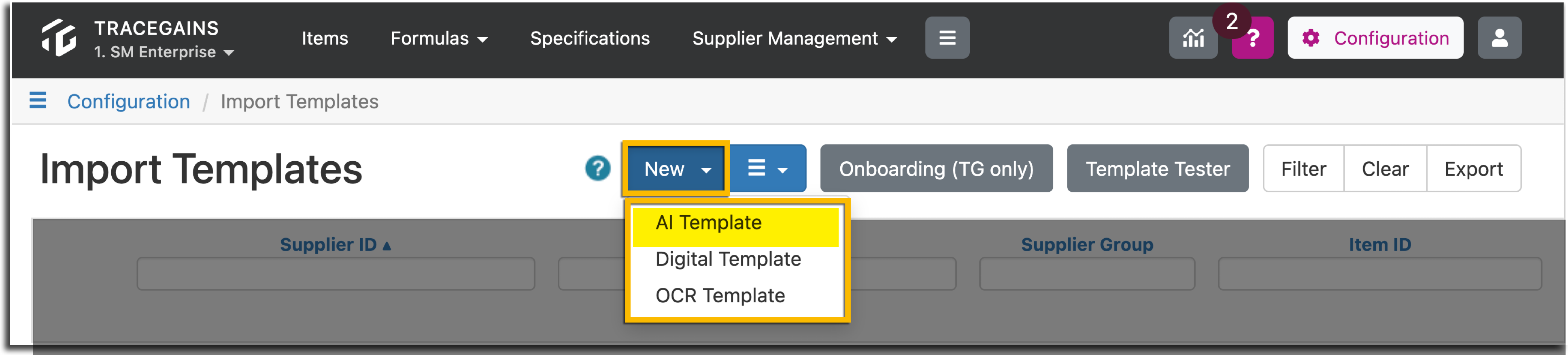The width and height of the screenshot is (1568, 355).
Task: Open the Configuration gear button
Action: 1375,38
